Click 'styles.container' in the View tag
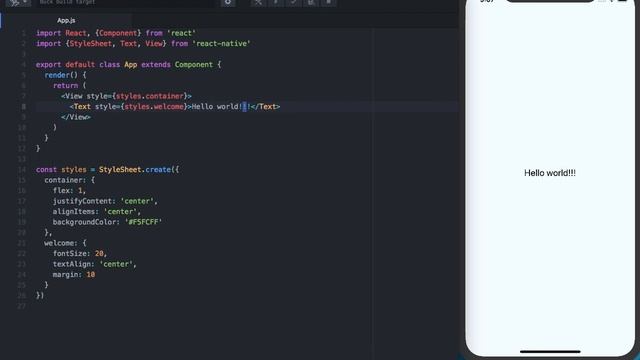 click(150, 96)
